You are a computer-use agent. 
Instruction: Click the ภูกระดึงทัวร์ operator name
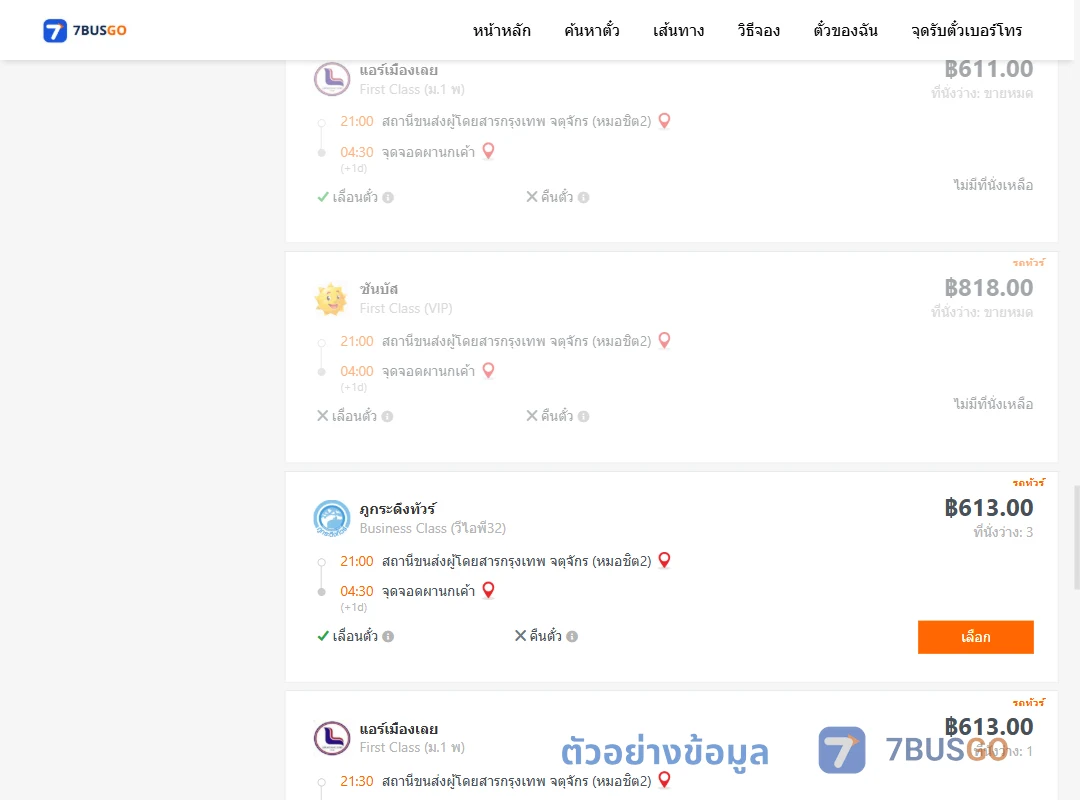[x=398, y=509]
